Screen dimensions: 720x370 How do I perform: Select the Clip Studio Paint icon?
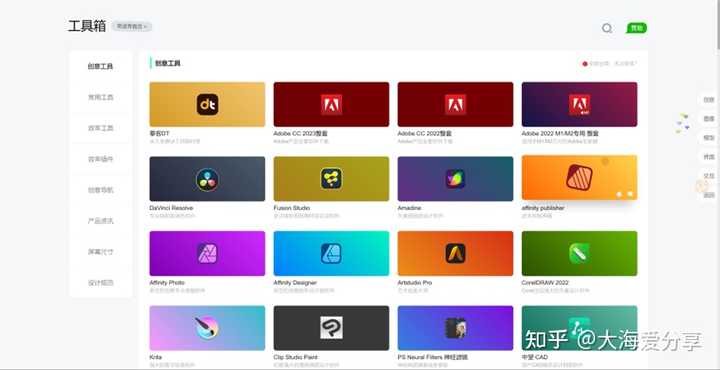tap(331, 328)
